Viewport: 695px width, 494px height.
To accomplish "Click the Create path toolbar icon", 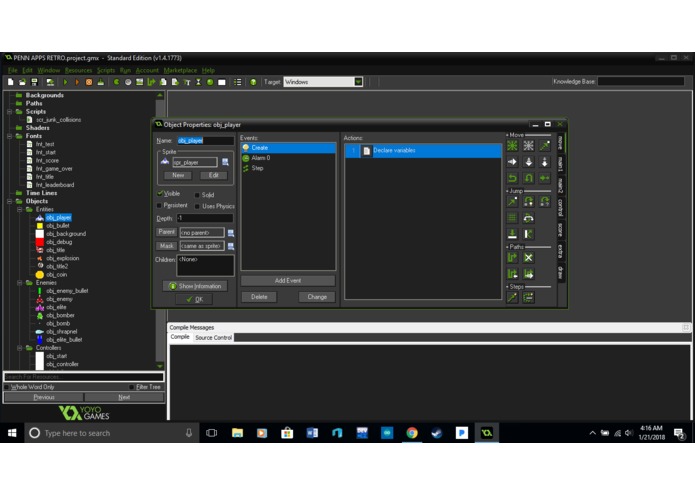I will pyautogui.click(x=151, y=82).
